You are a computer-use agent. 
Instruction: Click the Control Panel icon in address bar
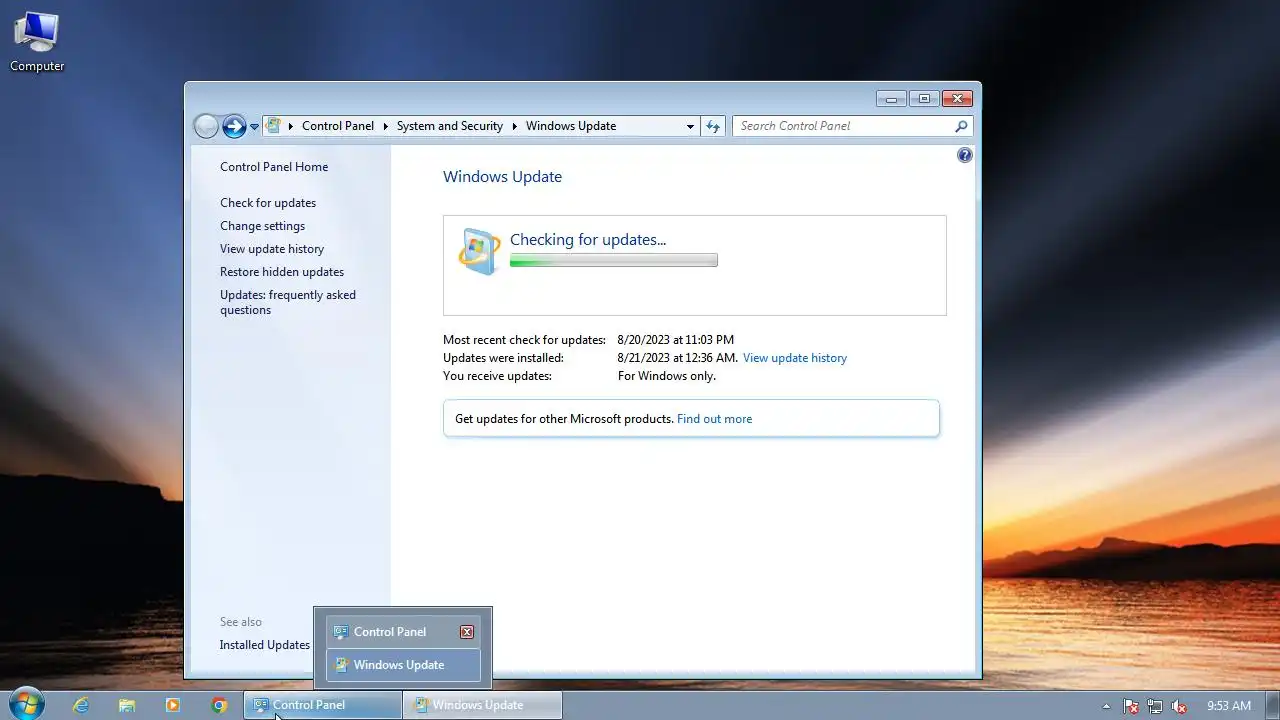(x=274, y=126)
